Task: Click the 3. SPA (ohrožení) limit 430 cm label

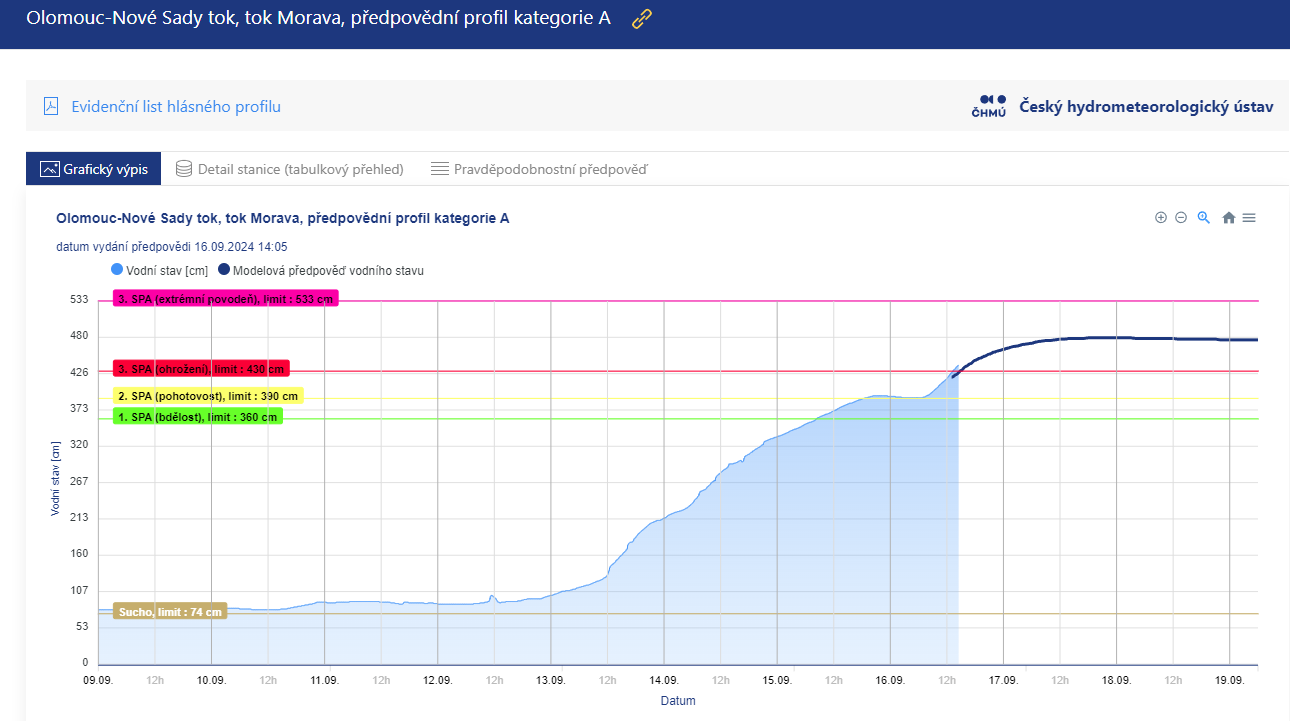Action: 201,369
